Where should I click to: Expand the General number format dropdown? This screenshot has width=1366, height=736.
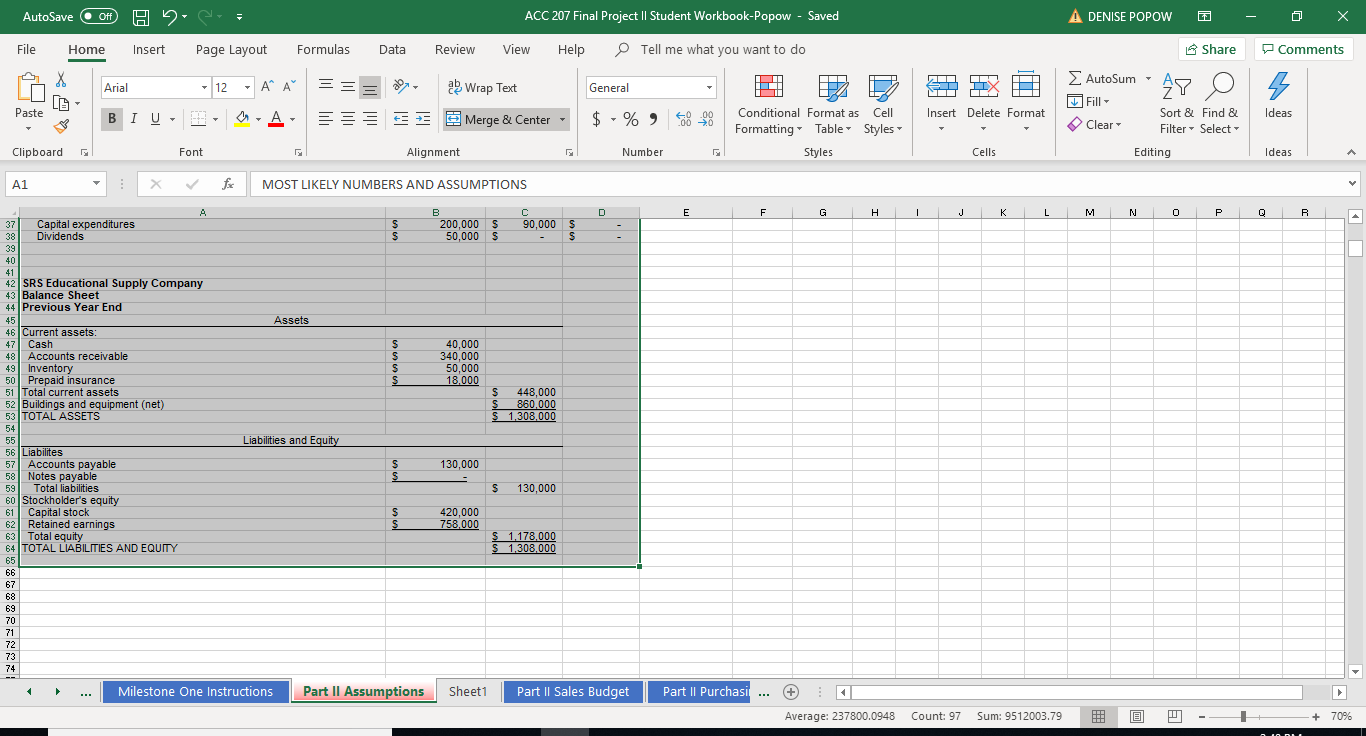[x=710, y=88]
